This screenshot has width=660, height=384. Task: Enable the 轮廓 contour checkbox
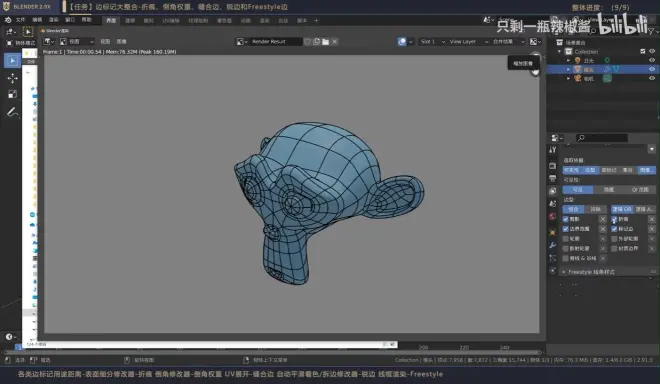click(x=566, y=239)
